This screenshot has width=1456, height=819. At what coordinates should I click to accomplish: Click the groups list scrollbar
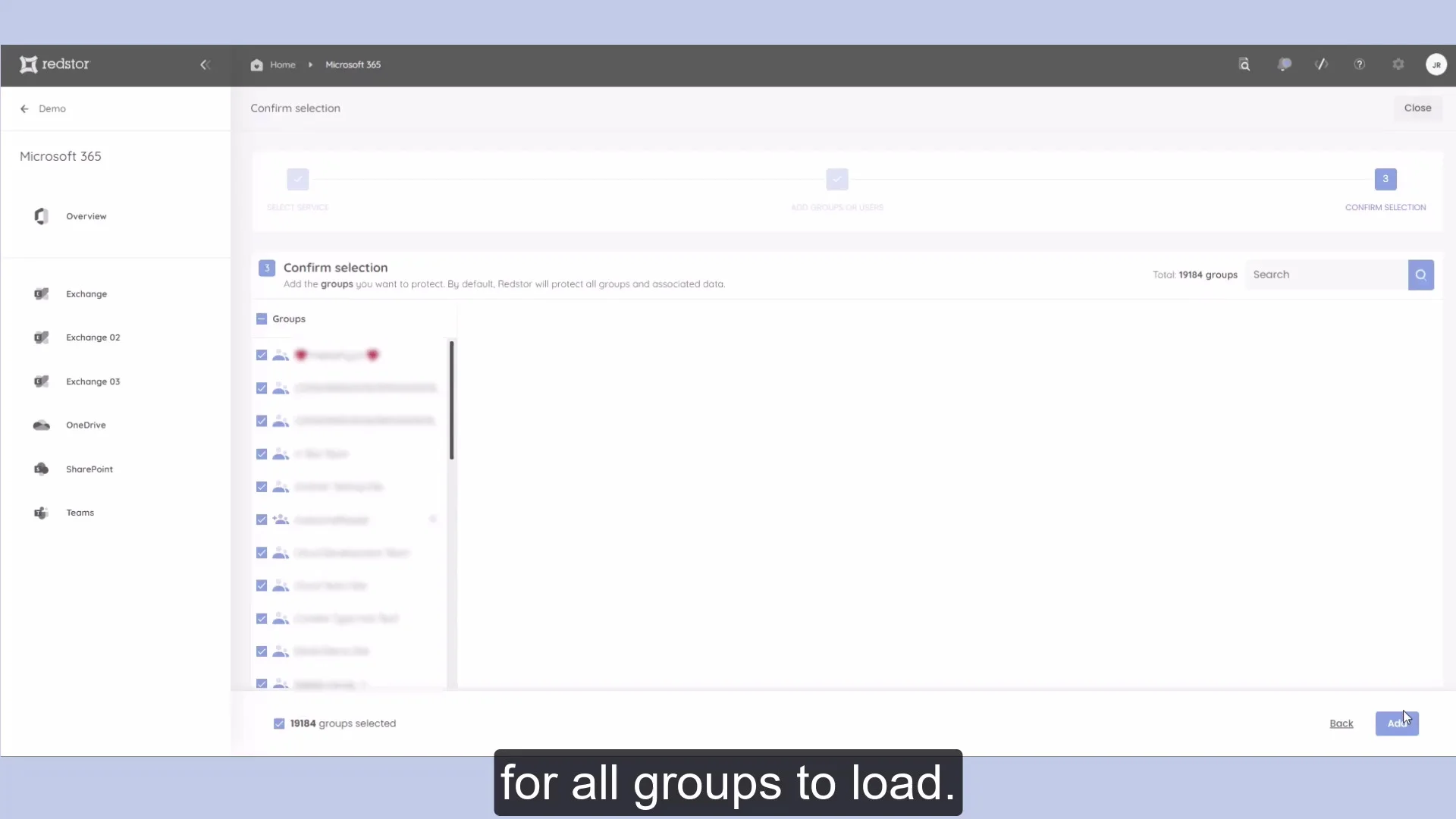[452, 400]
